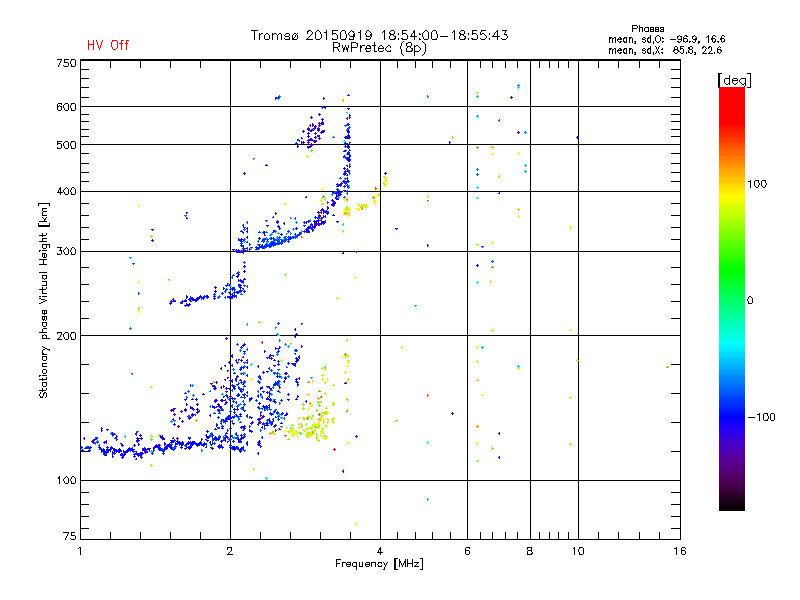The height and width of the screenshot is (600, 800).
Task: Click the x-axis '16' tick label
Action: (680, 551)
